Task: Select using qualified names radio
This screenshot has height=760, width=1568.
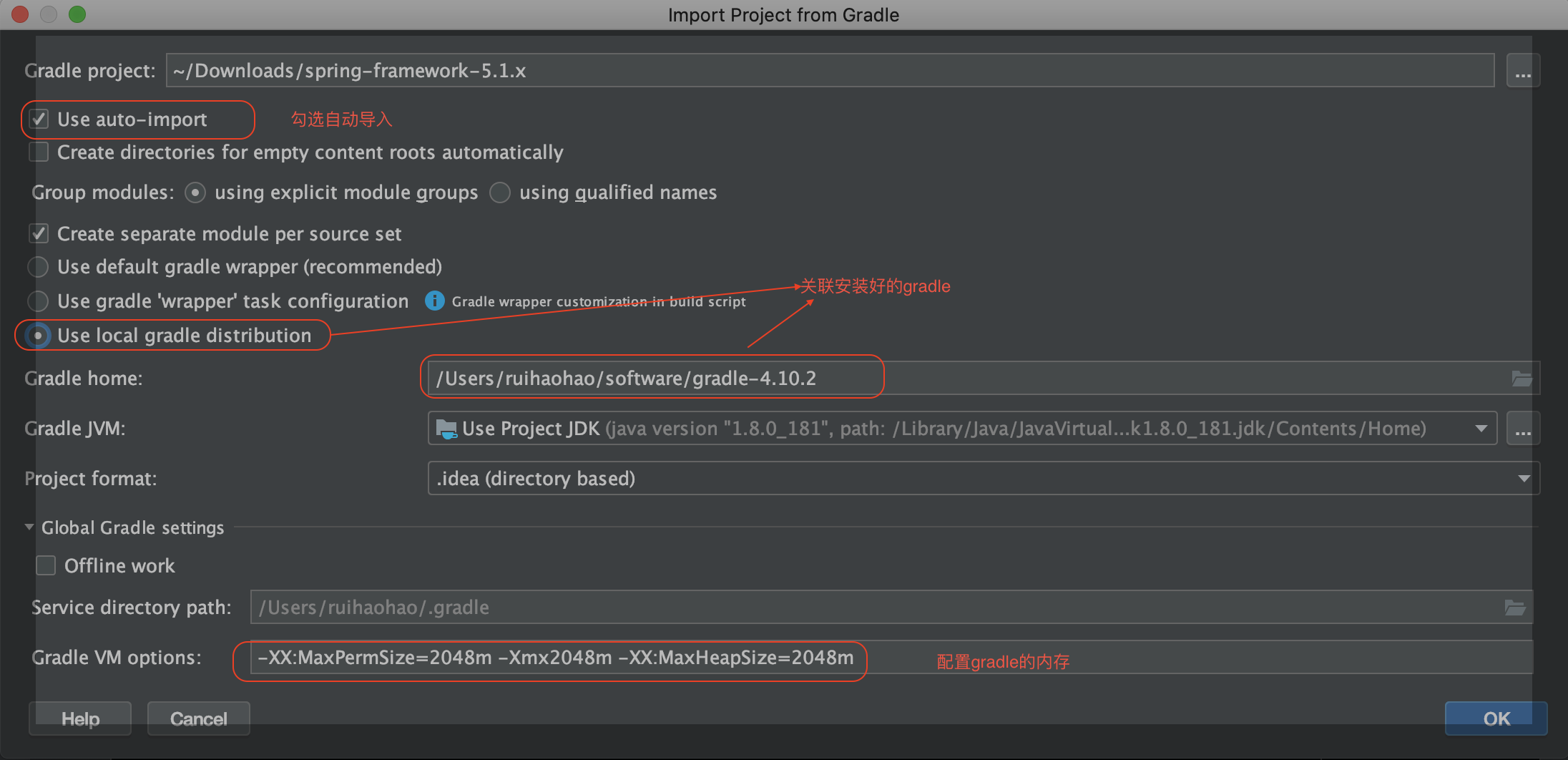Action: click(x=499, y=193)
